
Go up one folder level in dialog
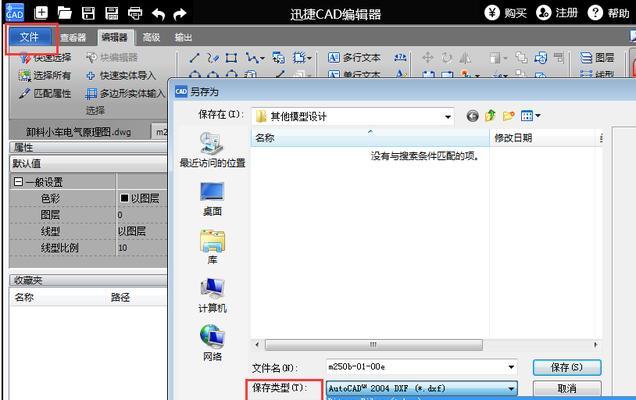[490, 116]
